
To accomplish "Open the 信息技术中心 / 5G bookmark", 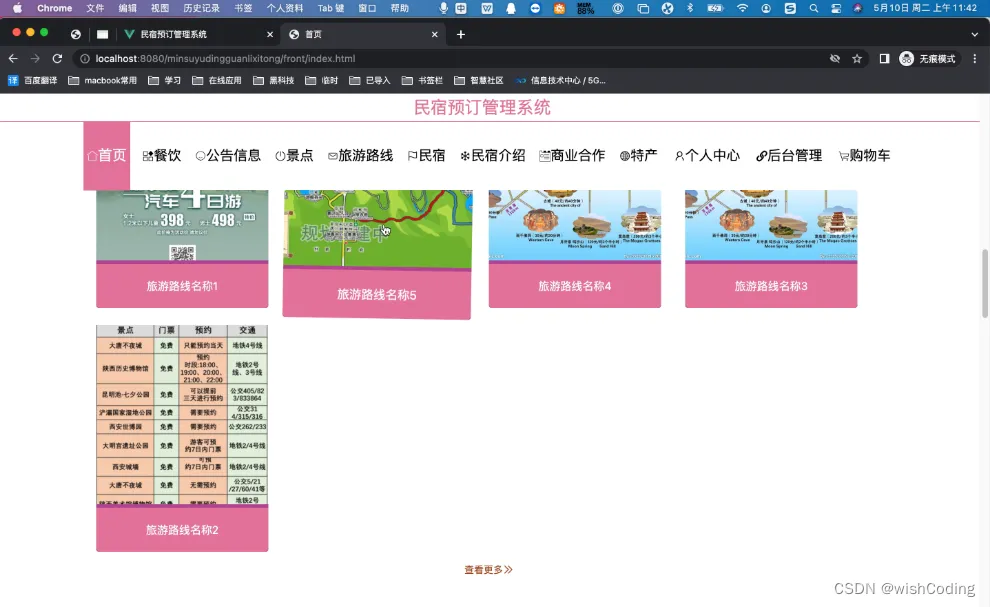I will (x=561, y=80).
